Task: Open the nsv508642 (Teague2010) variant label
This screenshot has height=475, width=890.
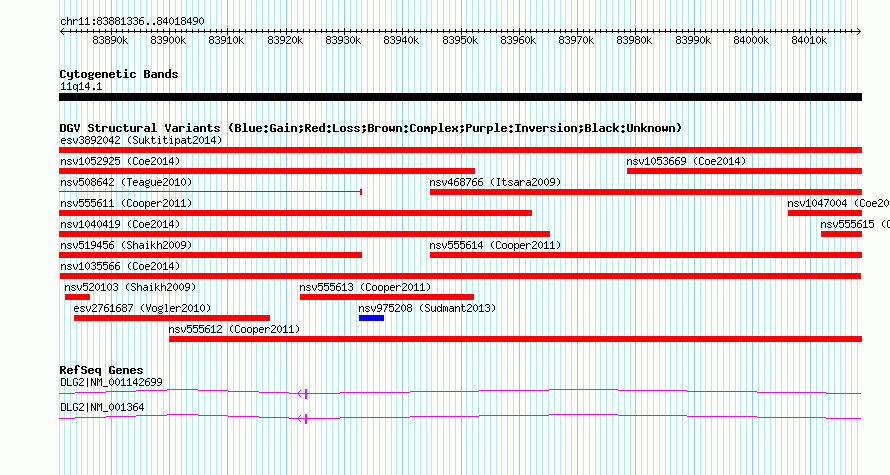Action: [x=126, y=182]
